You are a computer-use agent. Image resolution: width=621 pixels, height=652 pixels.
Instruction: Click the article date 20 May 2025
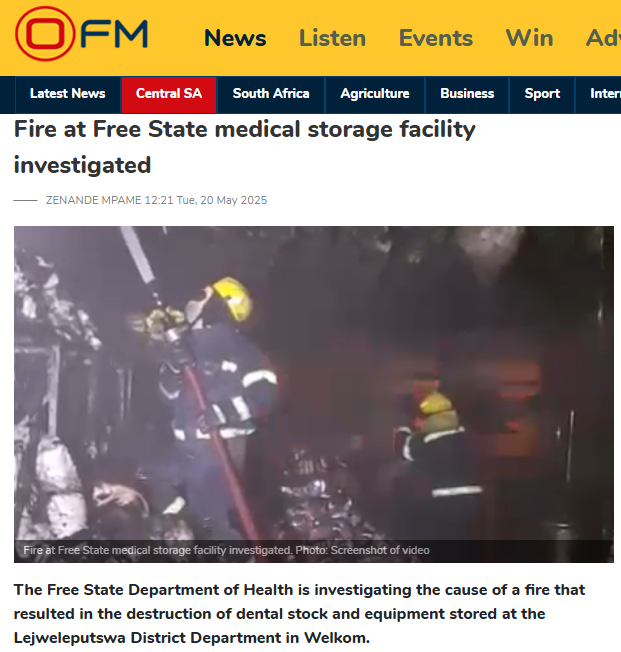233,200
